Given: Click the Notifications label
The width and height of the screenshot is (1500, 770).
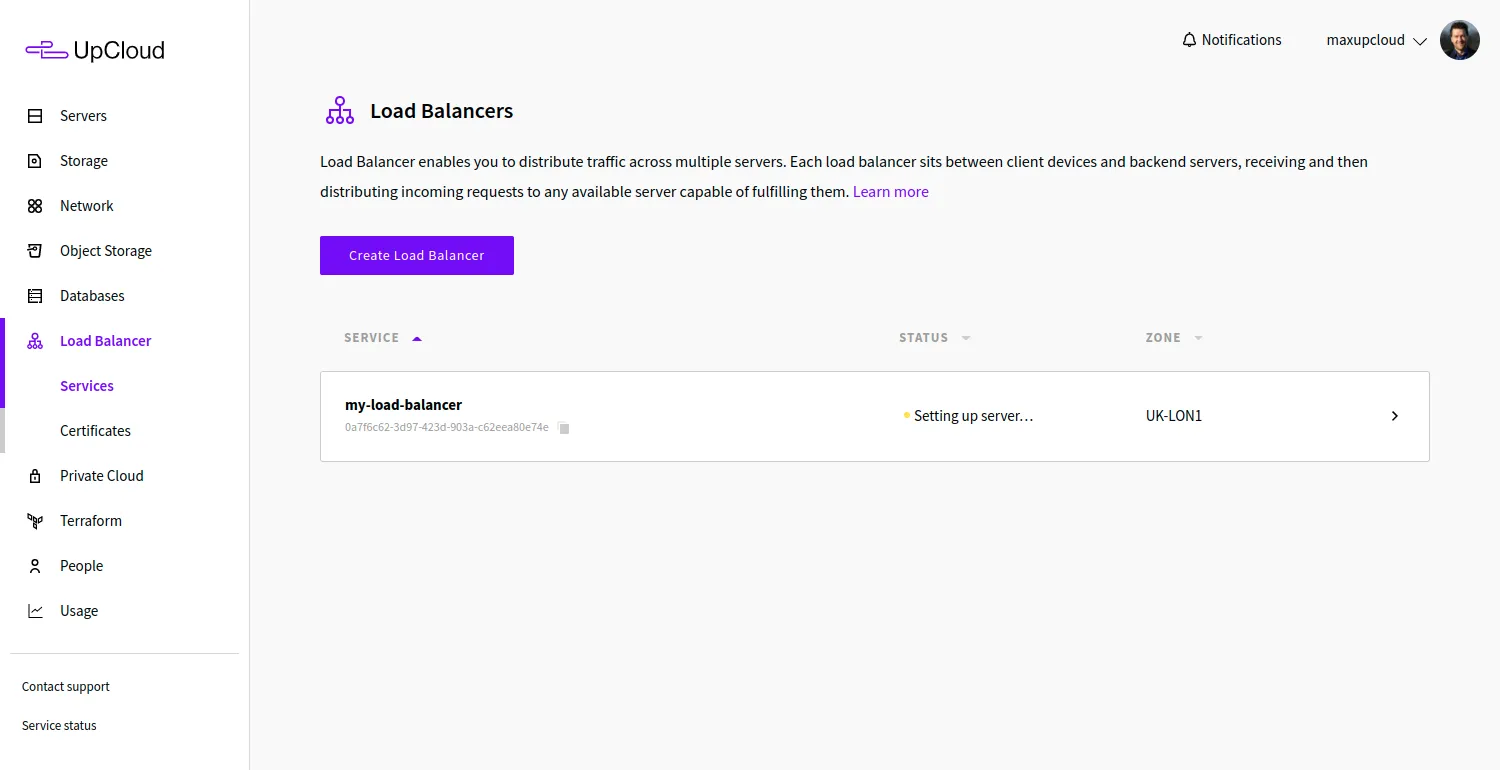Looking at the screenshot, I should point(1242,40).
